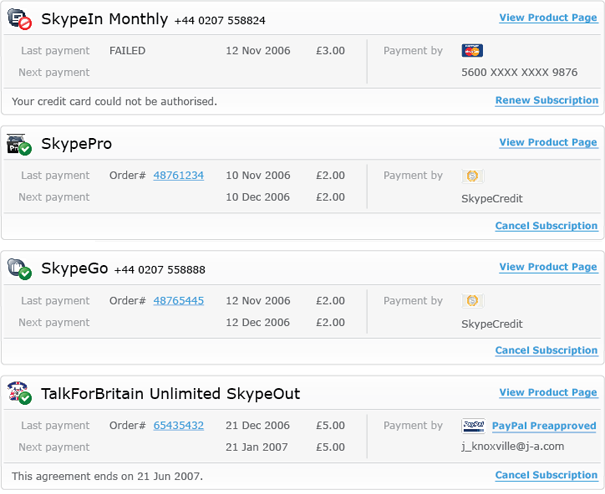Click the PayPal Preapproved link
The width and height of the screenshot is (605, 494).
point(544,426)
